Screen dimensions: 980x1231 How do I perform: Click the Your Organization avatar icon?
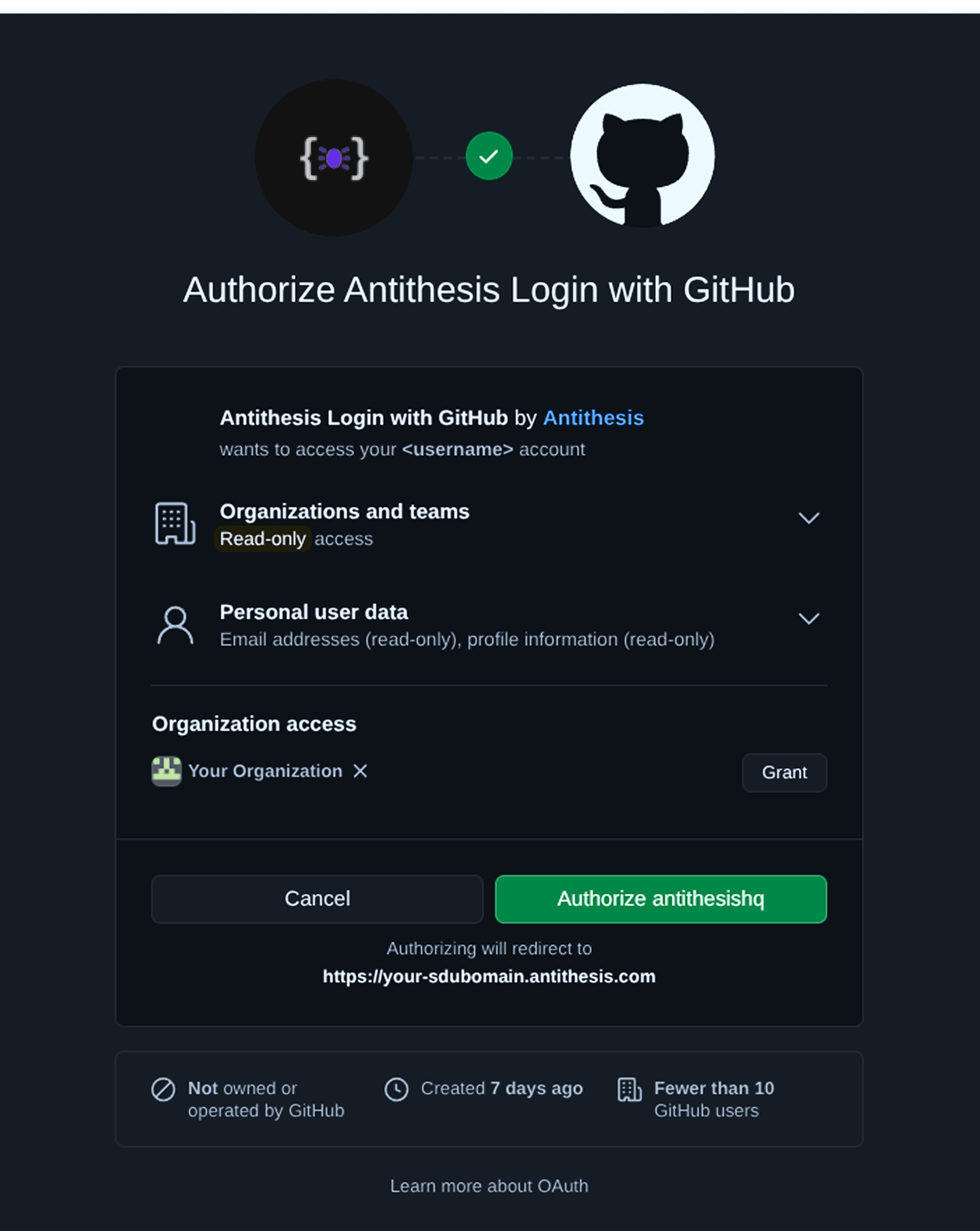[x=166, y=772]
